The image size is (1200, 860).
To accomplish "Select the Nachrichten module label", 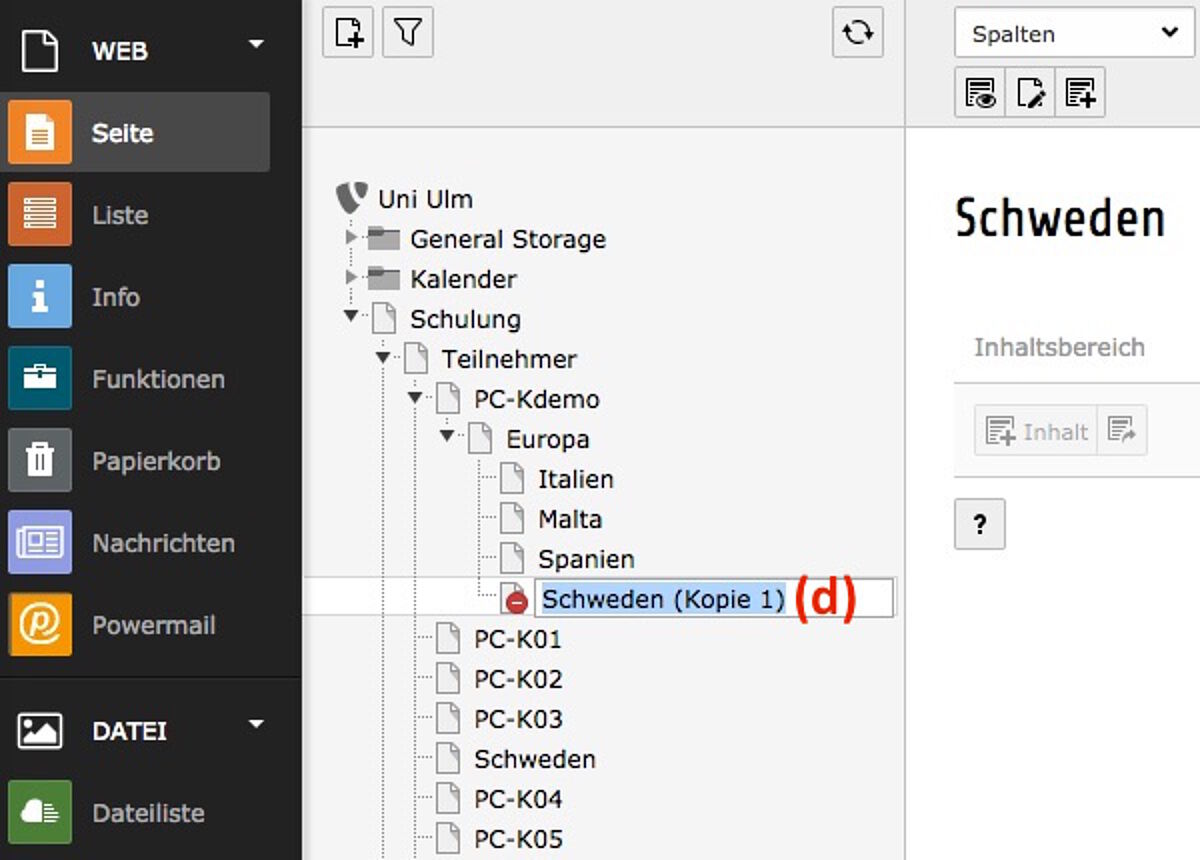I will pyautogui.click(x=163, y=543).
